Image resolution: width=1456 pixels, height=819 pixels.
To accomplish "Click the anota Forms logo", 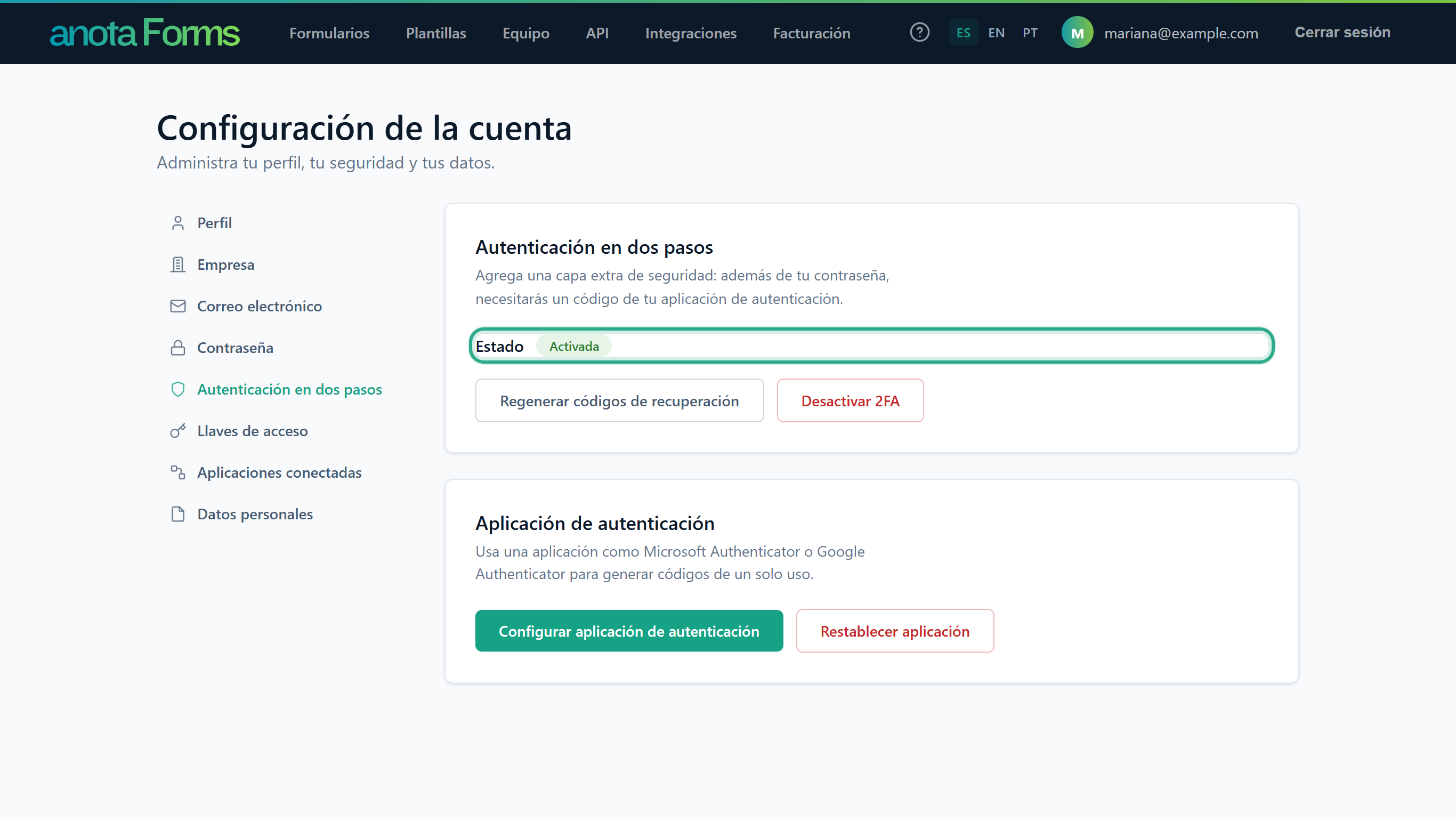I will (145, 33).
